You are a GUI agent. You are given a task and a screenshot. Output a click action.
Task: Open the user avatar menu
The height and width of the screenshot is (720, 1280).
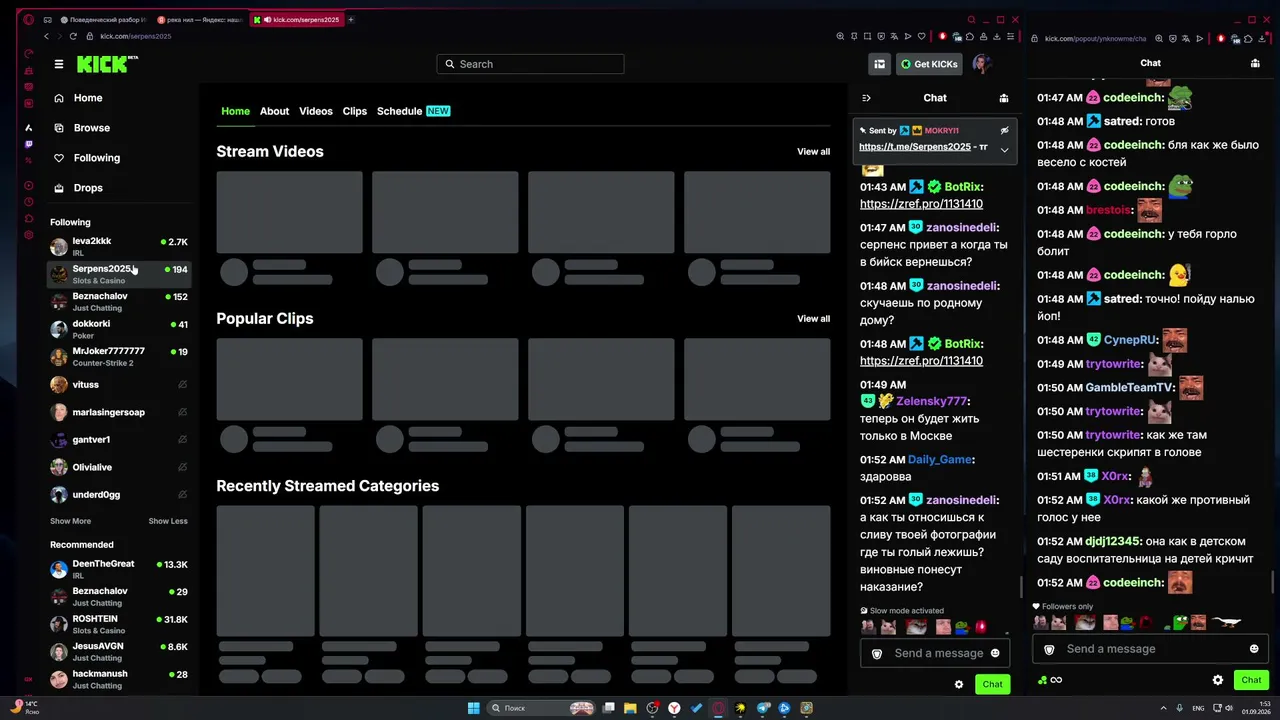(981, 64)
